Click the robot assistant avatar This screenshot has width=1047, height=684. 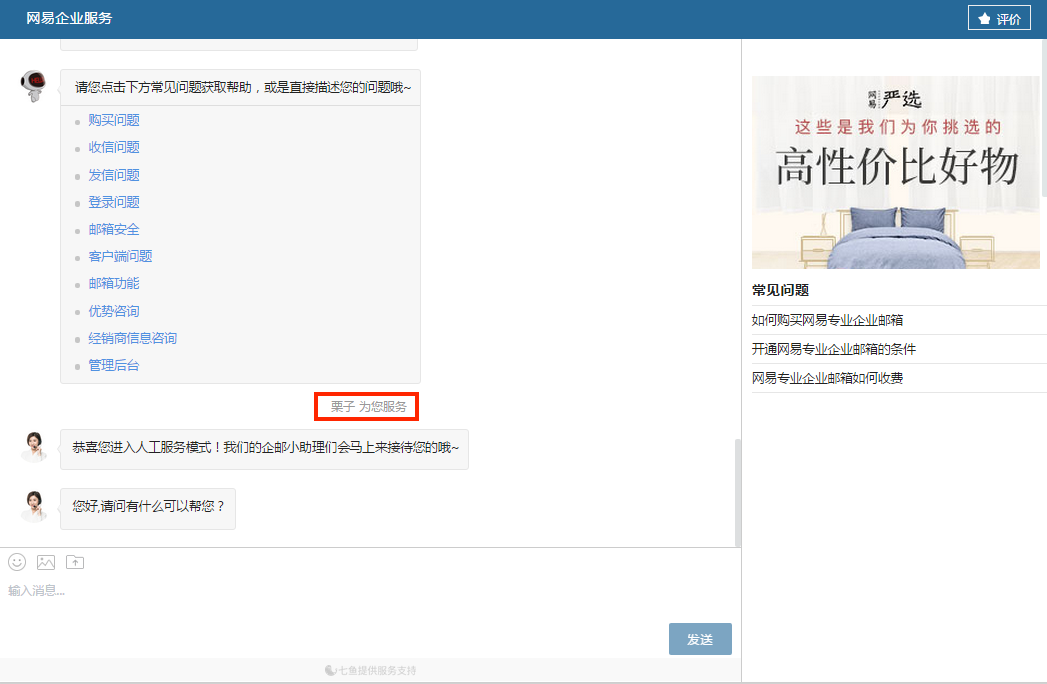[x=35, y=86]
